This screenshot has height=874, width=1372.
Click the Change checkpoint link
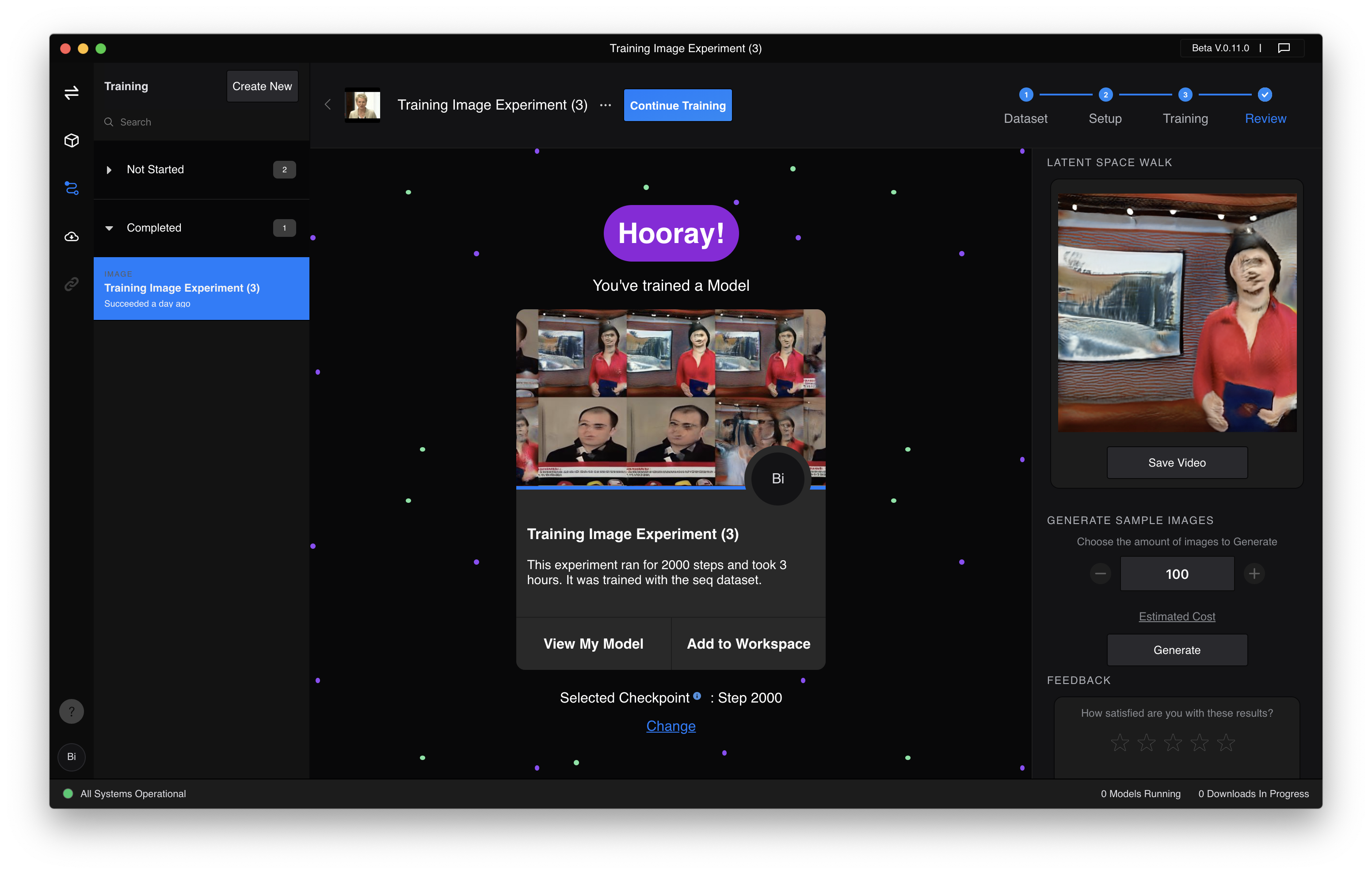point(671,726)
